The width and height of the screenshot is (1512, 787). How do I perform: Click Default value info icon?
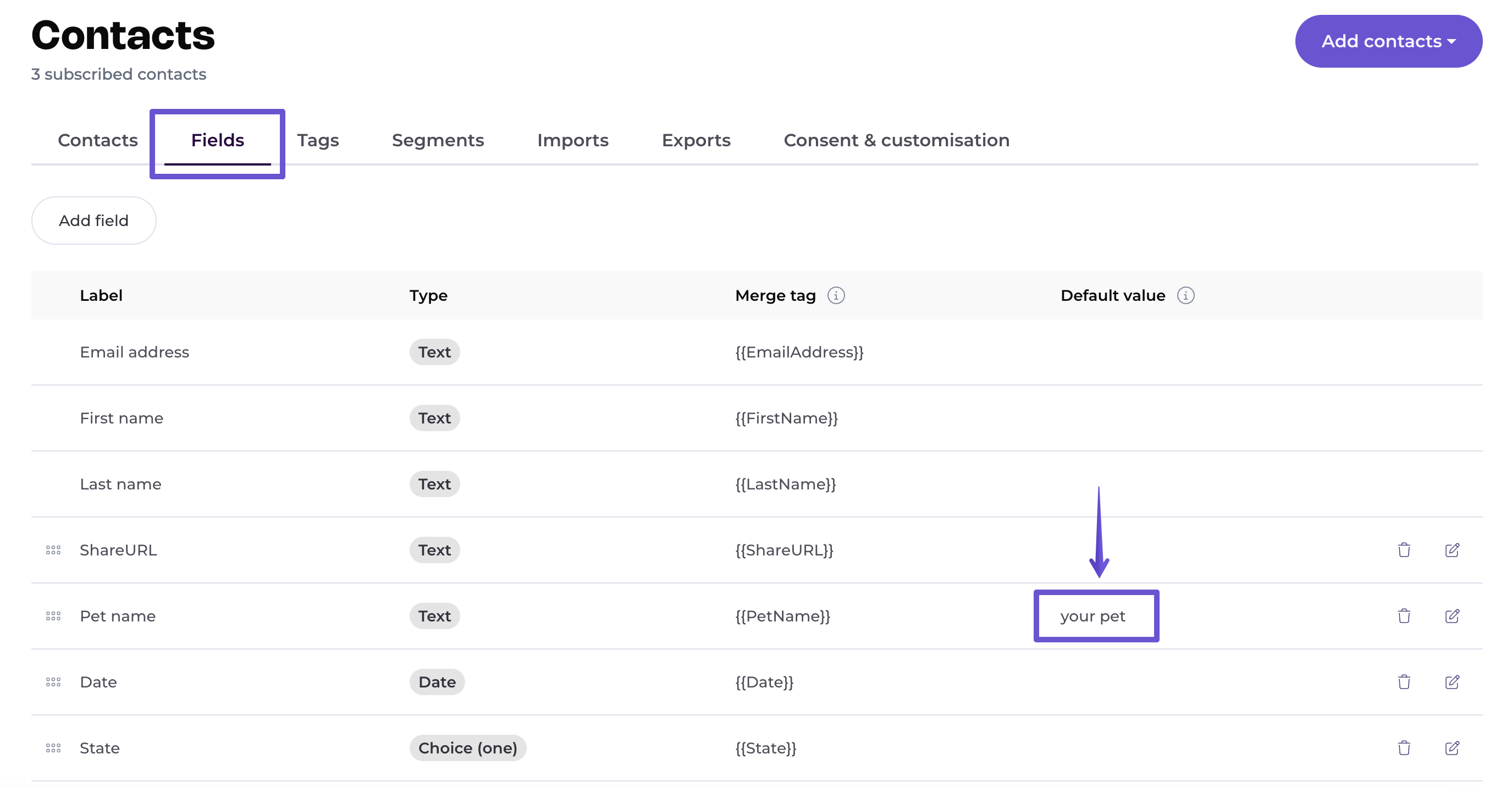pyautogui.click(x=1185, y=295)
